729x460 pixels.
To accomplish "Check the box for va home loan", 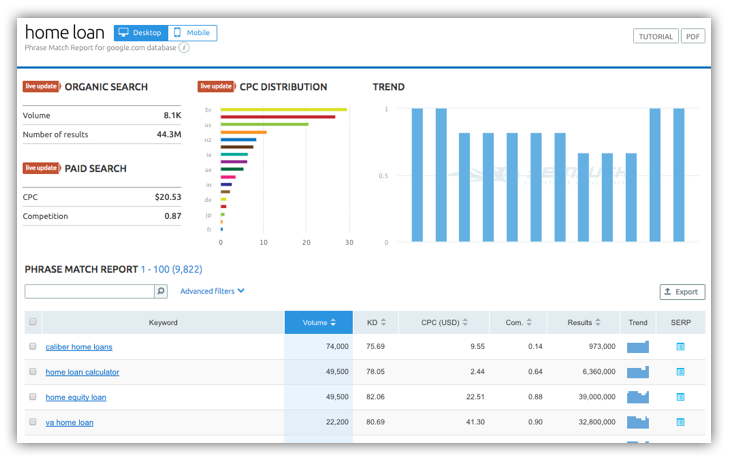I will click(x=33, y=422).
